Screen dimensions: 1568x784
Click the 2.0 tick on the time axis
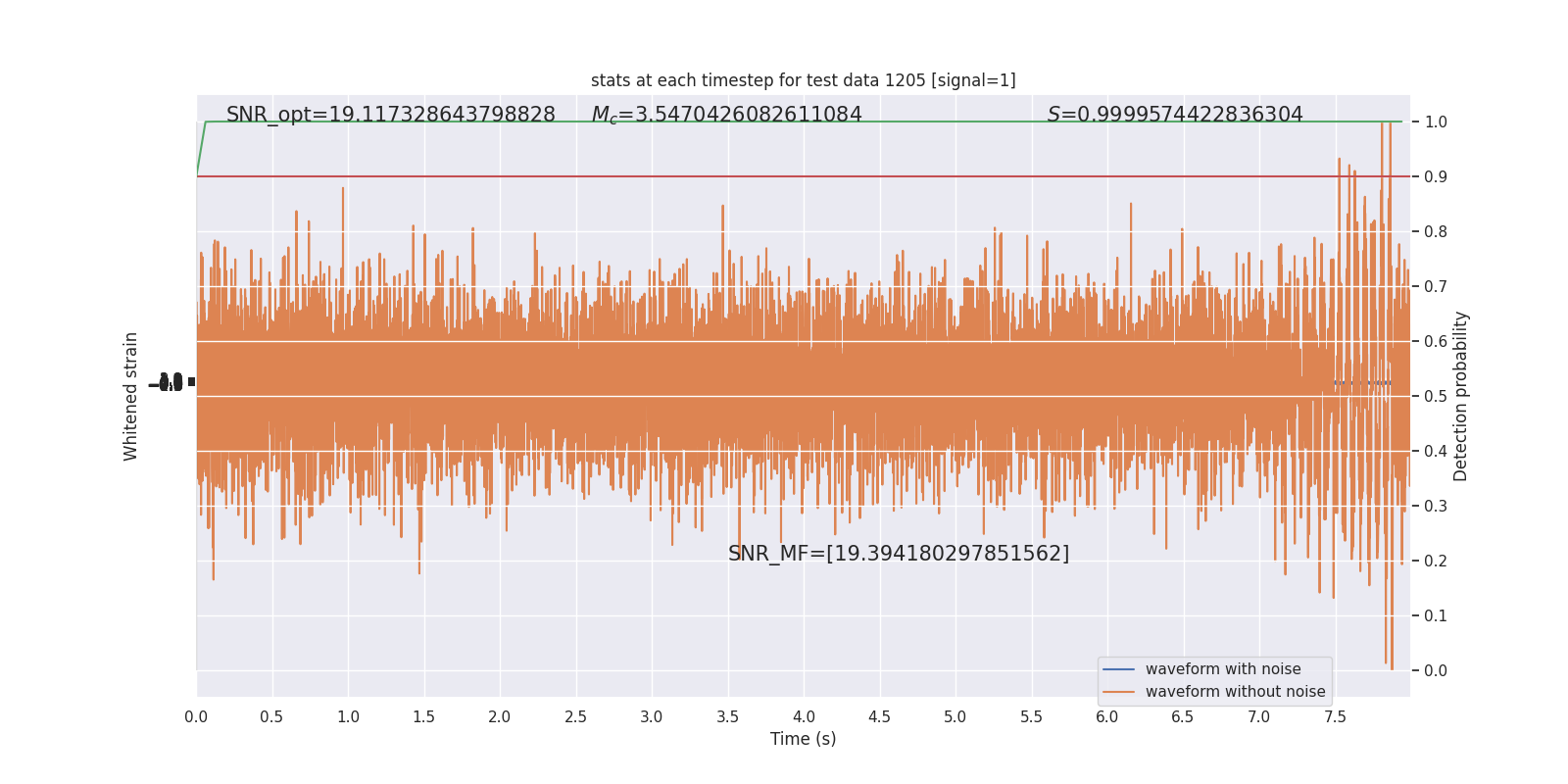click(500, 716)
